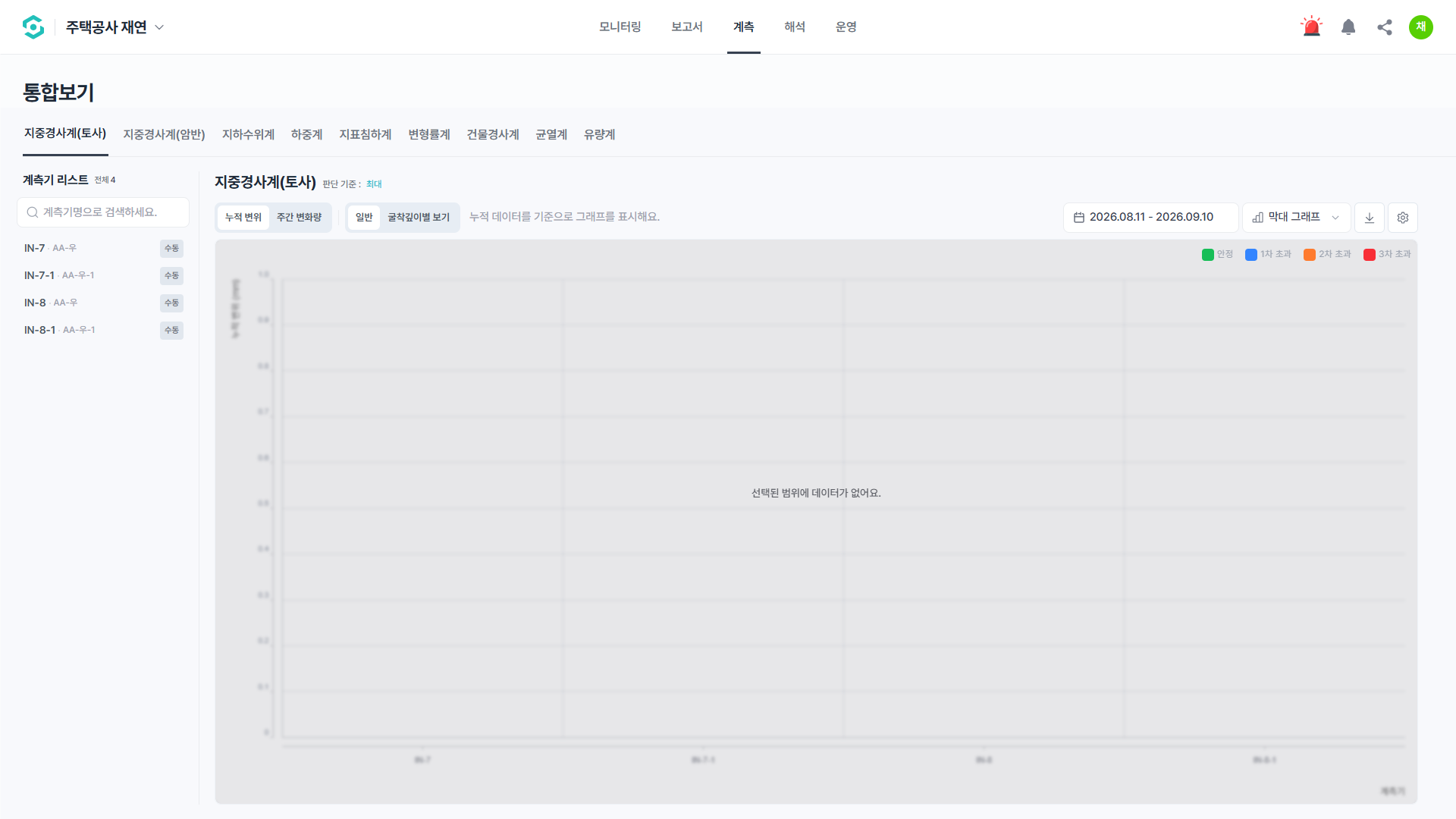Image resolution: width=1456 pixels, height=819 pixels.
Task: Switch to the 건물경사계 tab
Action: [x=493, y=135]
